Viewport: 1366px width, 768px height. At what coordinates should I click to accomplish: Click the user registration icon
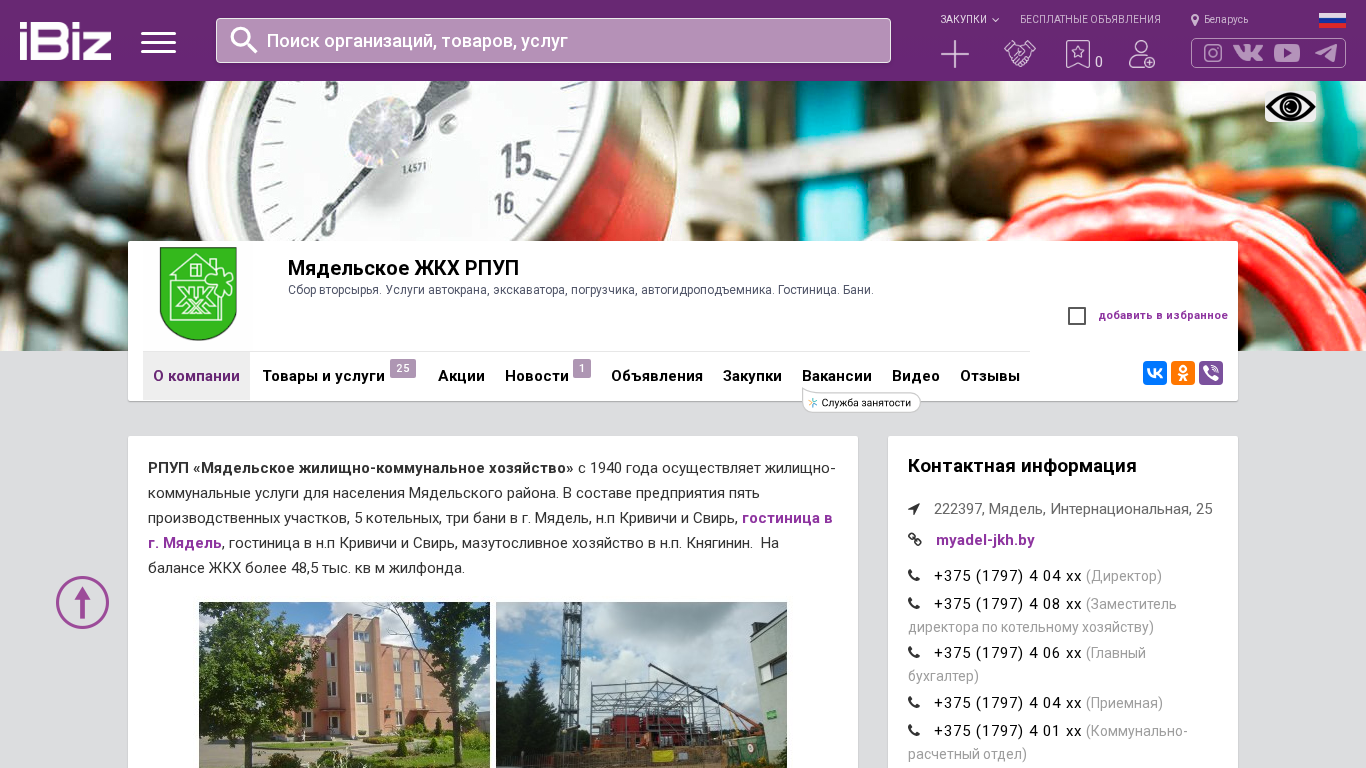tap(1141, 54)
